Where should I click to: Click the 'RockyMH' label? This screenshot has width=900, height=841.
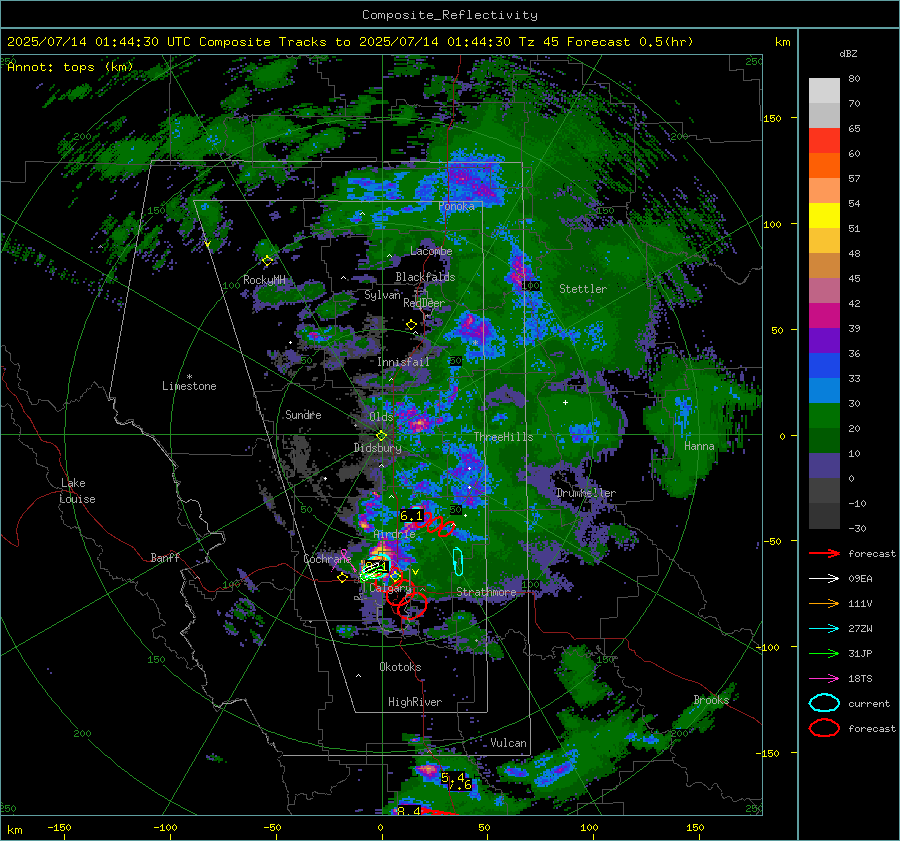264,280
